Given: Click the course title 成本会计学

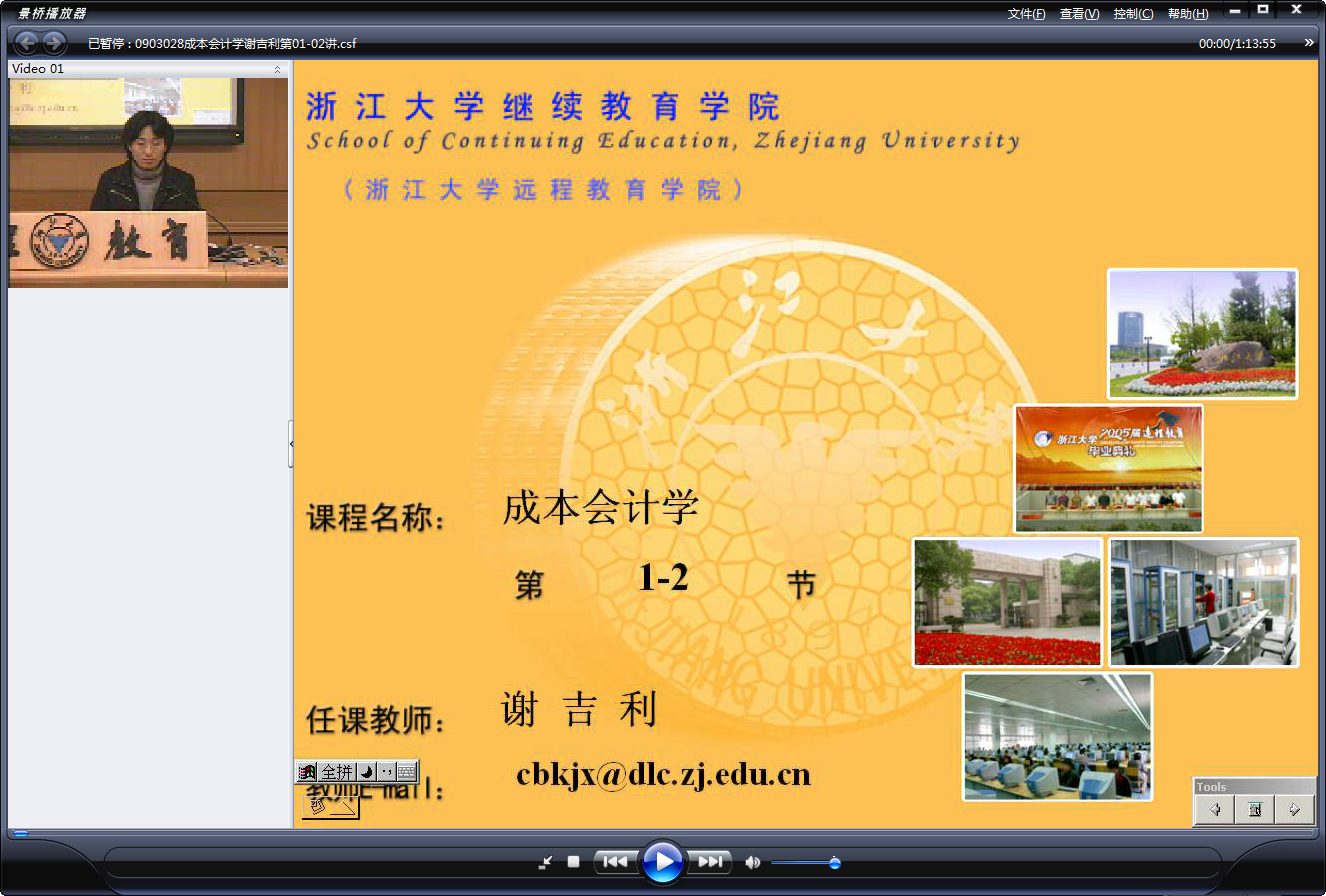Looking at the screenshot, I should coord(600,508).
